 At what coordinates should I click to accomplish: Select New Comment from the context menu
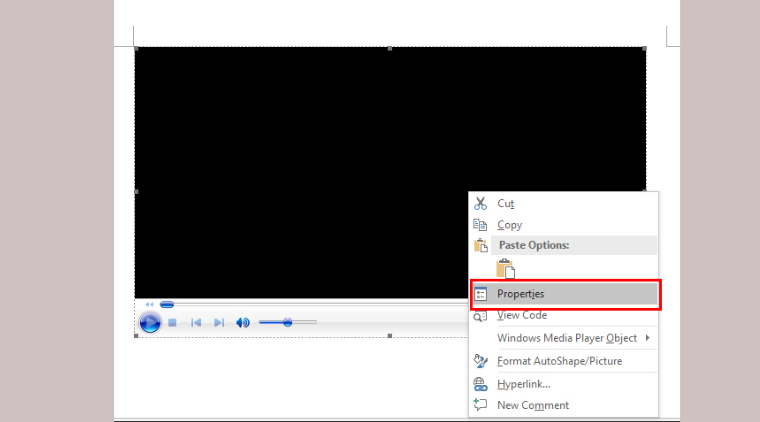[564, 405]
